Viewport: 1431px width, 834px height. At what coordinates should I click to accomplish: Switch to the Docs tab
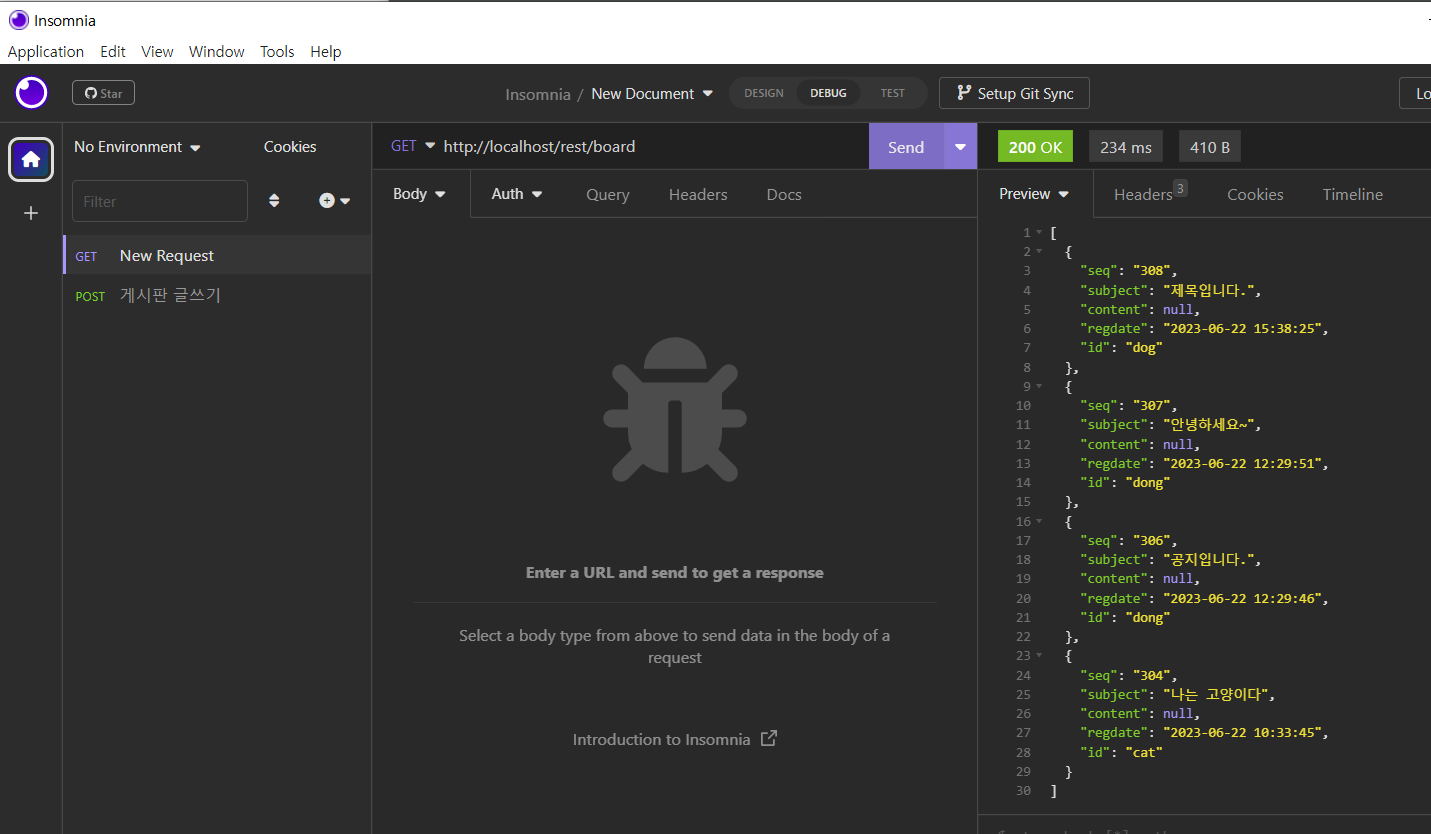(x=784, y=195)
